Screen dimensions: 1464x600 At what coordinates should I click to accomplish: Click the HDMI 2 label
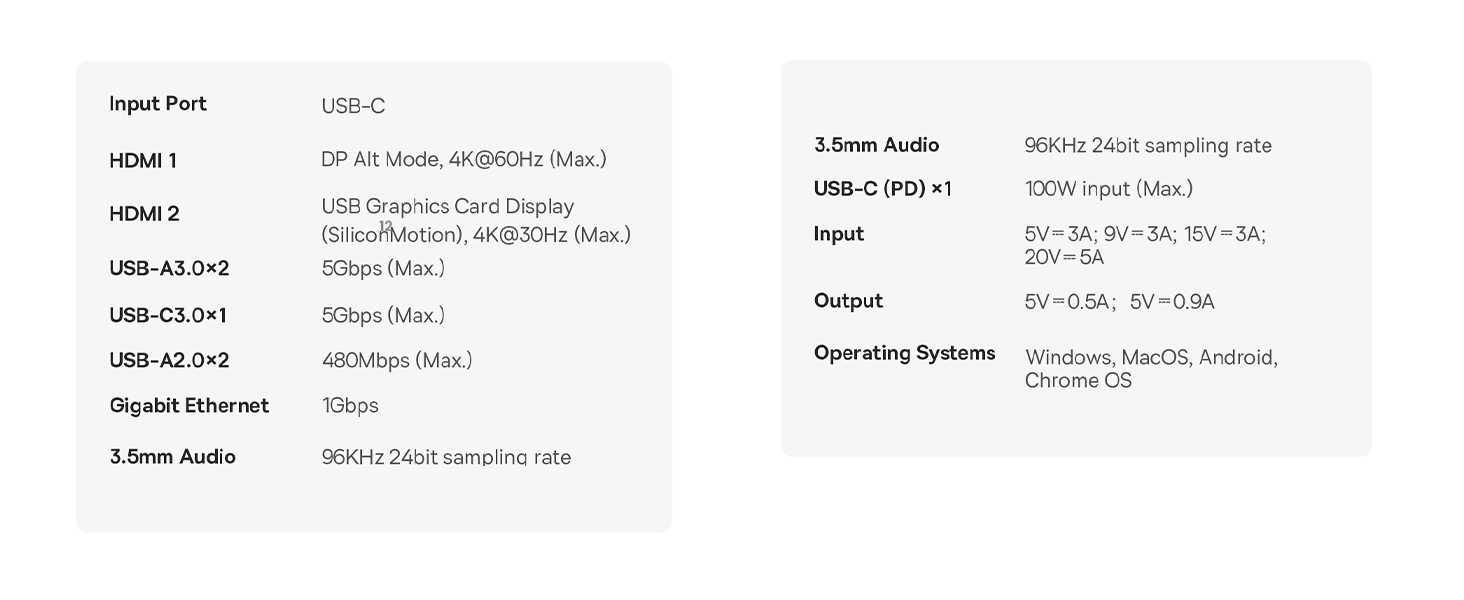[144, 214]
